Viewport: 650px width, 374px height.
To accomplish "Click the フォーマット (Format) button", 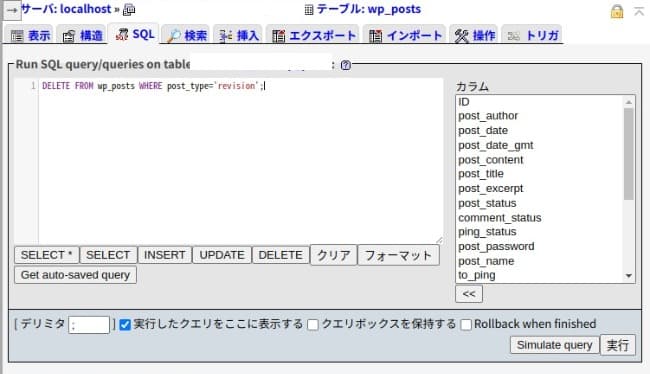I will [398, 255].
